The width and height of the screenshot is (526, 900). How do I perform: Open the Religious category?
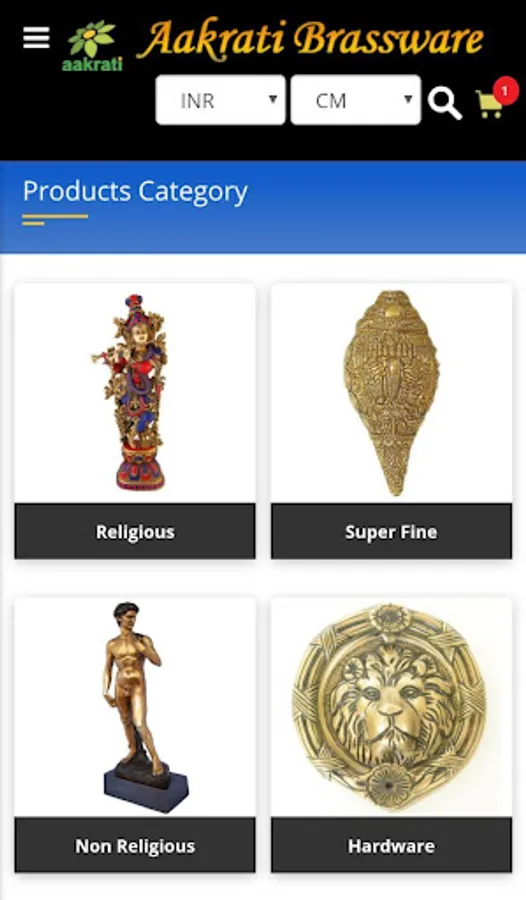135,532
